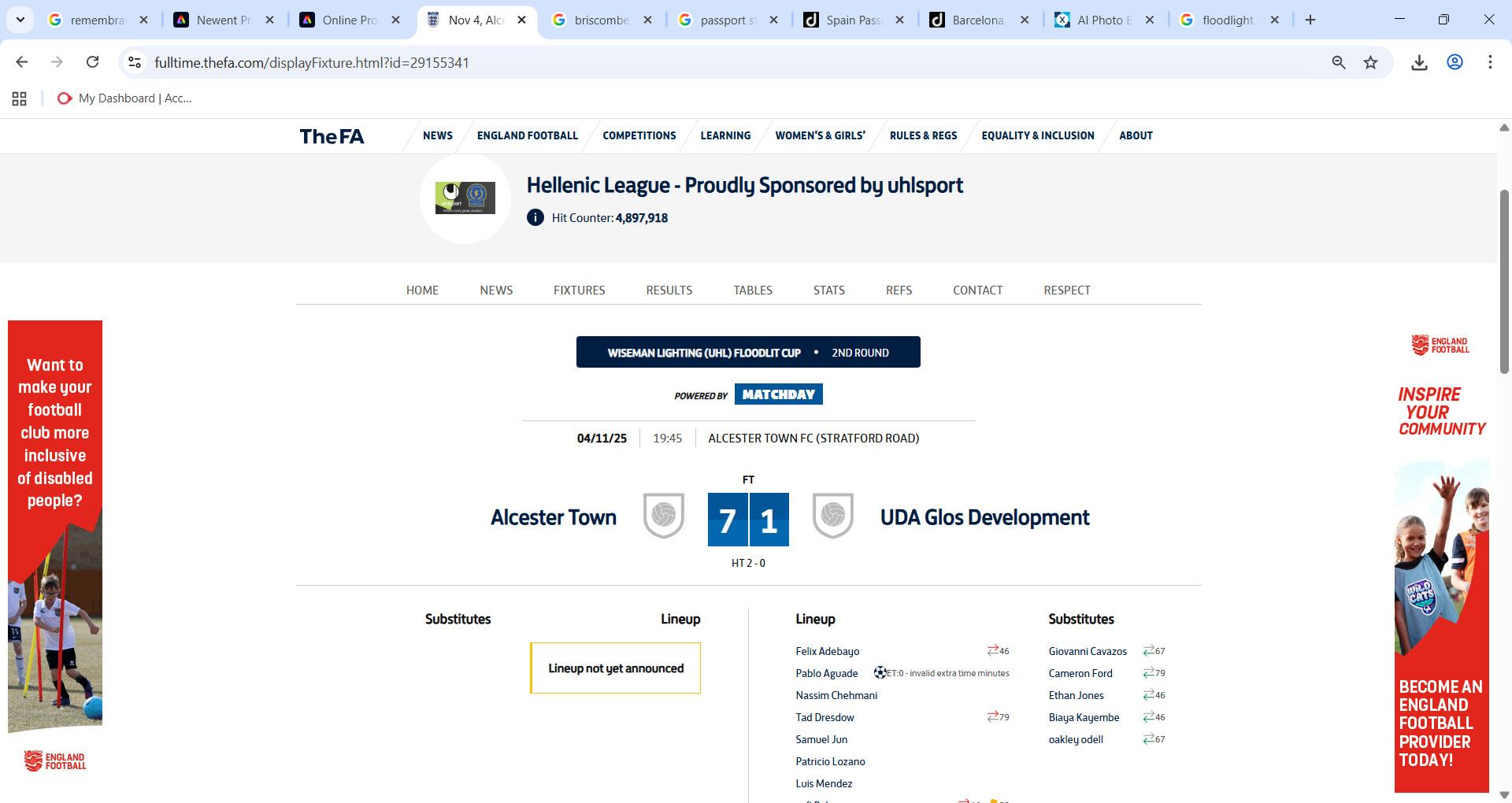The image size is (1512, 803).
Task: Open the league CONTACT page
Action: 978,290
